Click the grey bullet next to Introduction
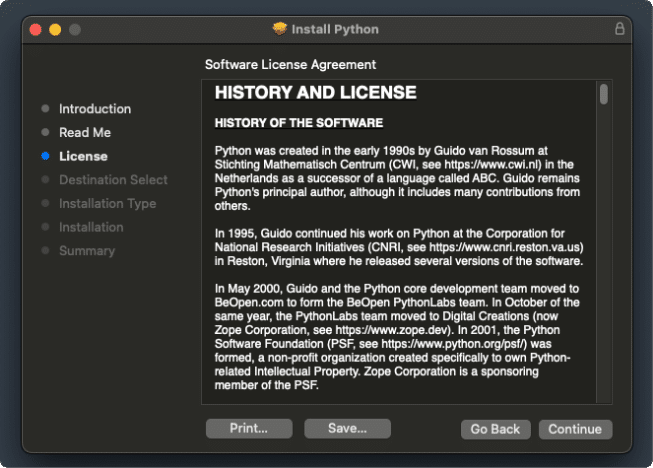653x468 pixels. [x=45, y=109]
